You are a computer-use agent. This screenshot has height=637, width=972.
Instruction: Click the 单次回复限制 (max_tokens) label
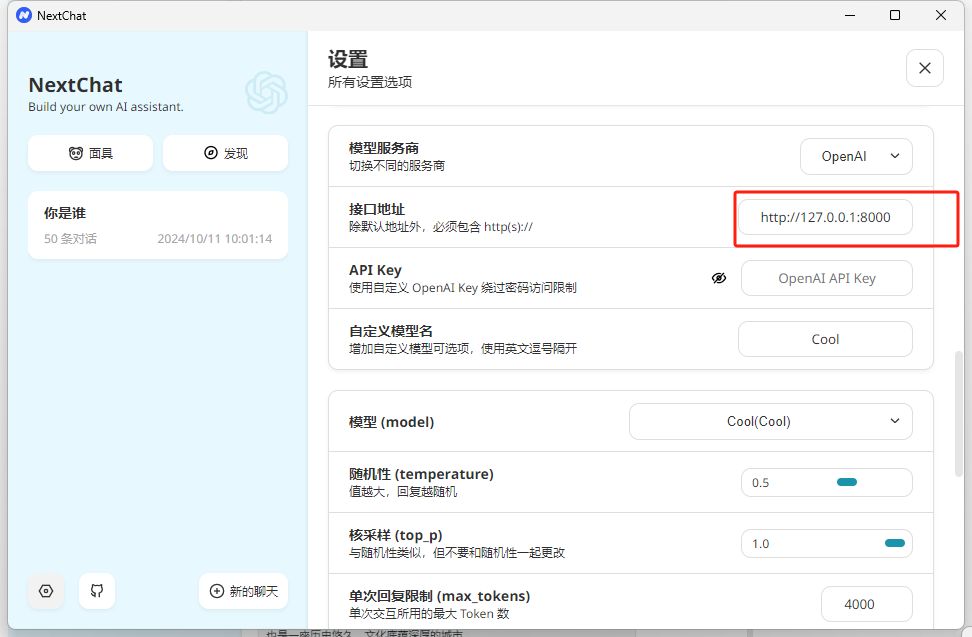pos(440,596)
